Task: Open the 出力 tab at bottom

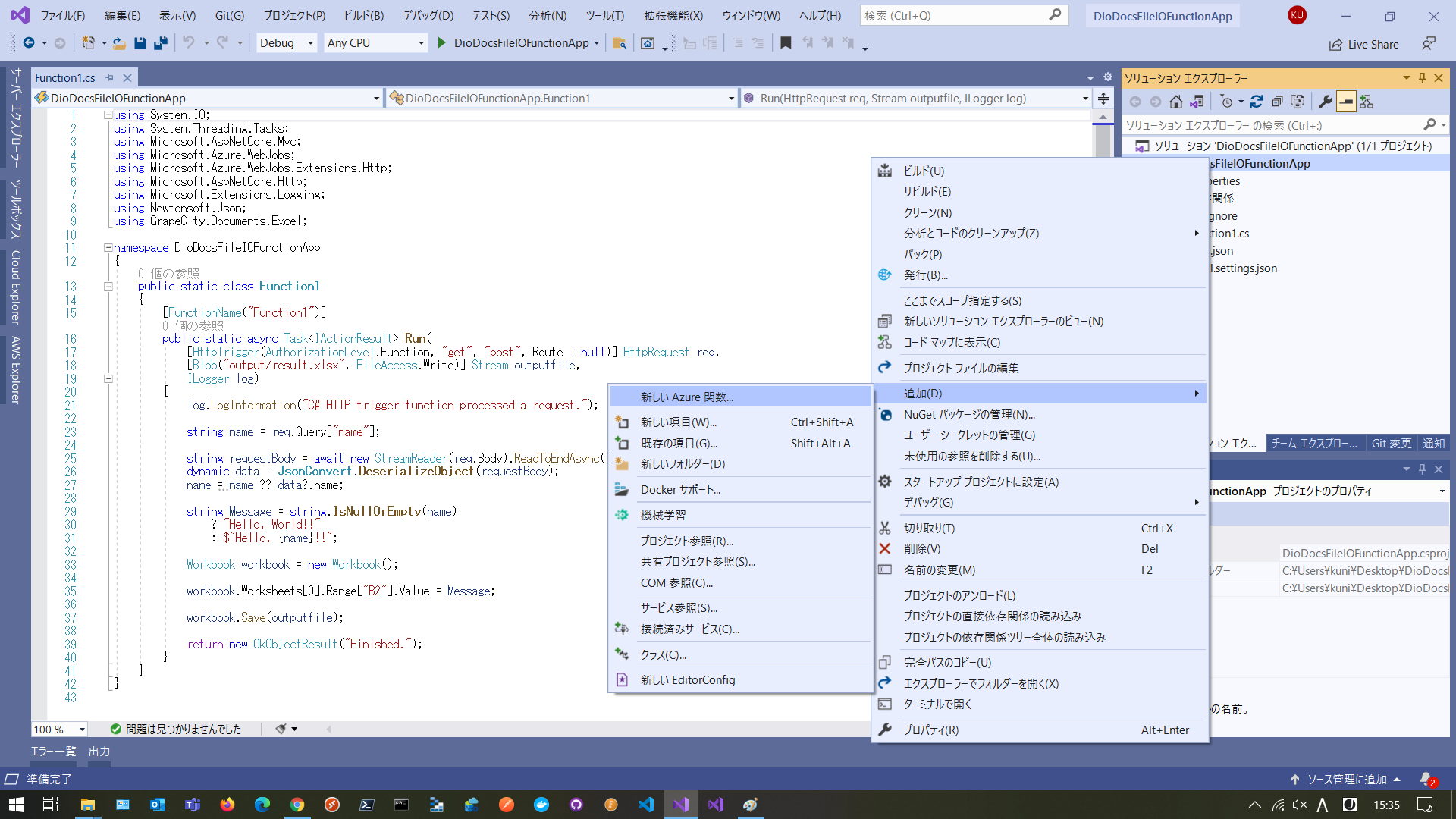Action: [99, 752]
